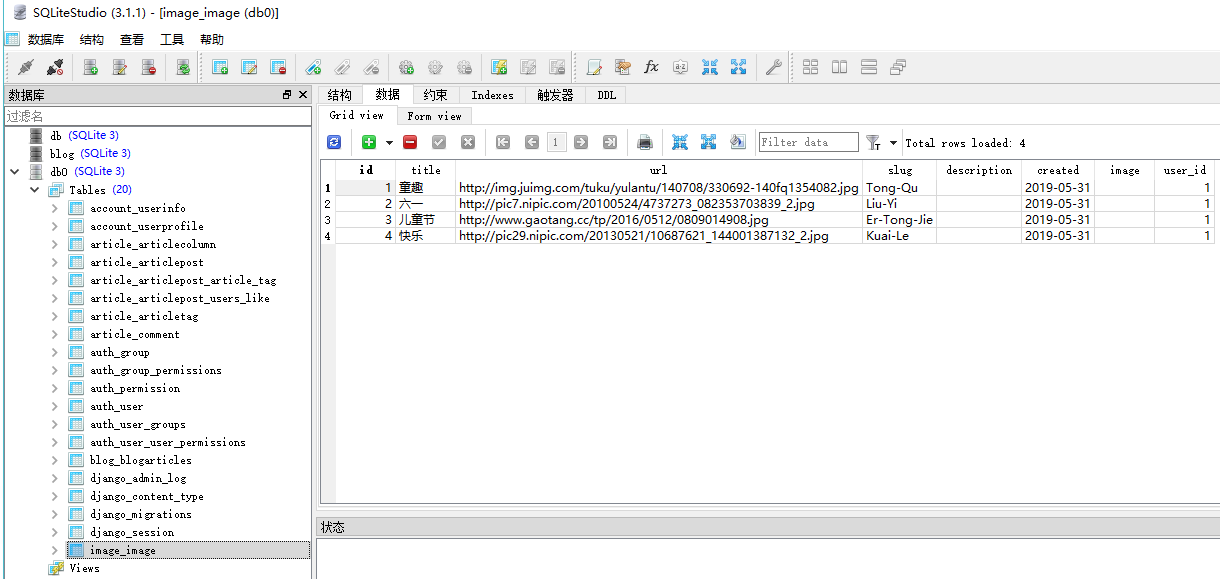Viewport: 1220px width, 579px height.
Task: Expand the article_articlepost table node
Action: pos(55,262)
